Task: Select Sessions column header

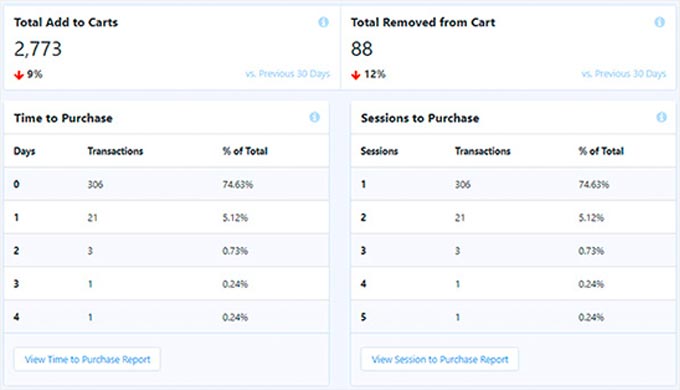Action: [379, 151]
